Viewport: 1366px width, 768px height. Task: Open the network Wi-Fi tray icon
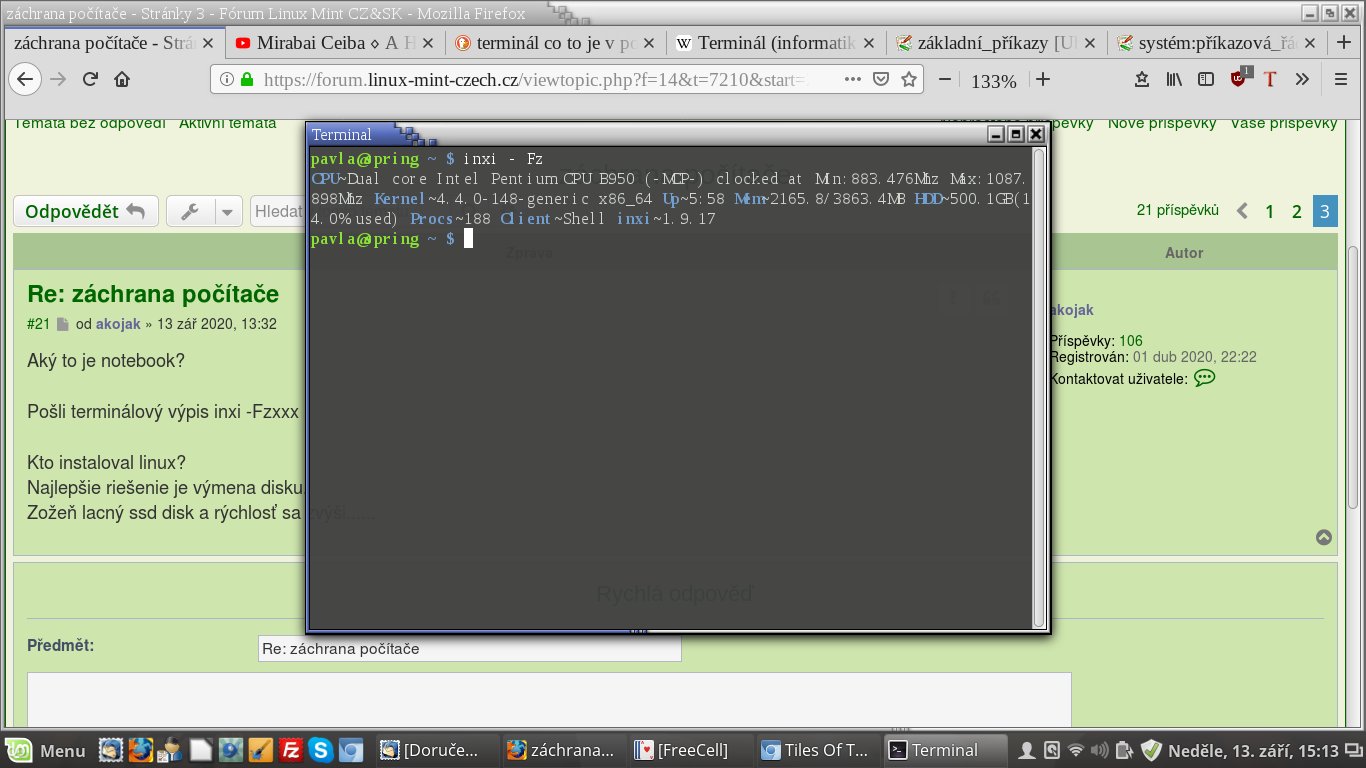[1076, 749]
